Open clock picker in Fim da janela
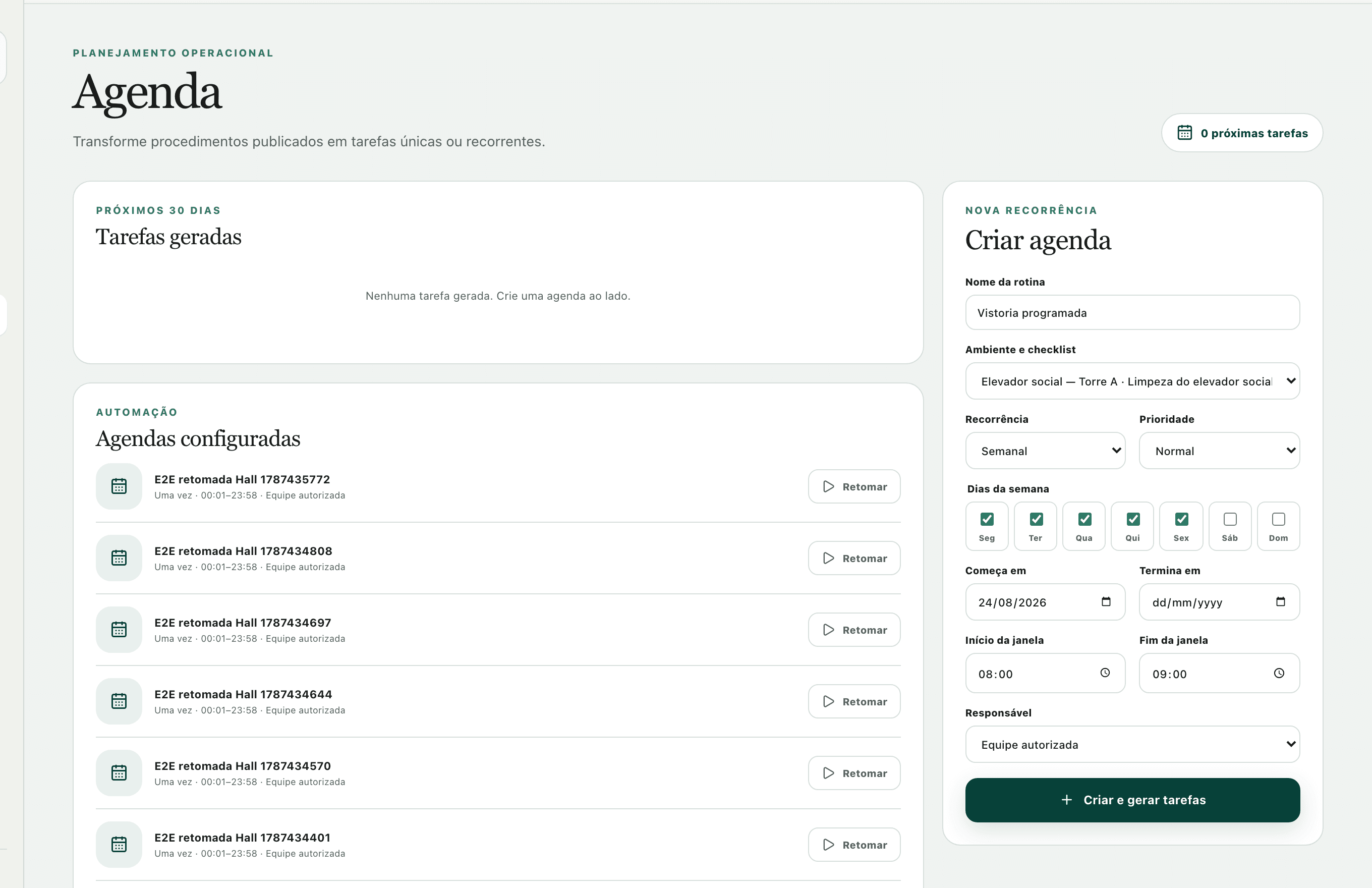The image size is (1372, 888). (1279, 673)
